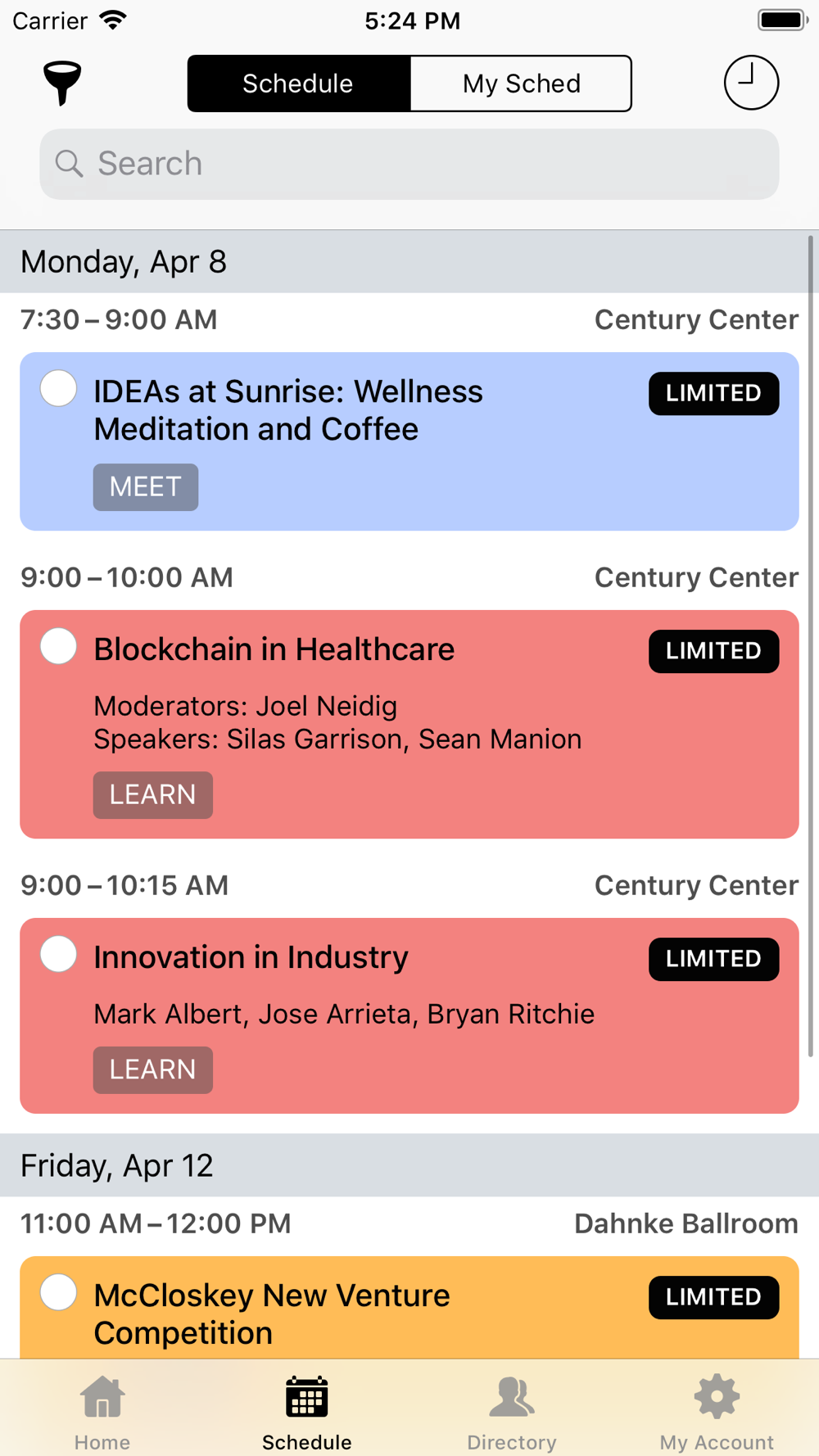Open the Home tab icon

(102, 1396)
